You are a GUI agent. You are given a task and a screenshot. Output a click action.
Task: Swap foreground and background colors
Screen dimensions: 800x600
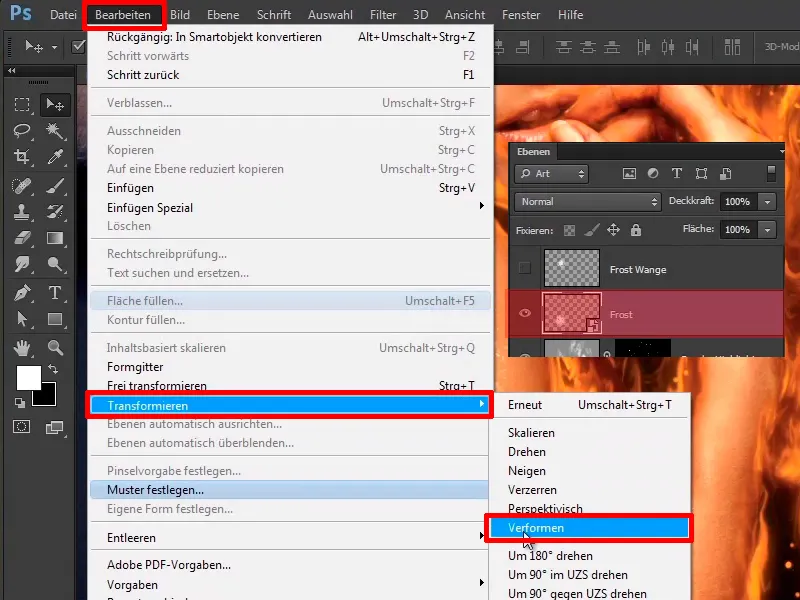(53, 368)
